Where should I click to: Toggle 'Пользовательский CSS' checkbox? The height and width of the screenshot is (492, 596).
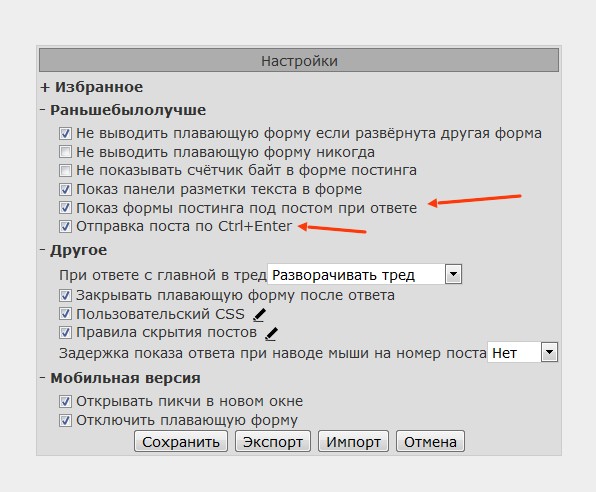pyautogui.click(x=65, y=314)
